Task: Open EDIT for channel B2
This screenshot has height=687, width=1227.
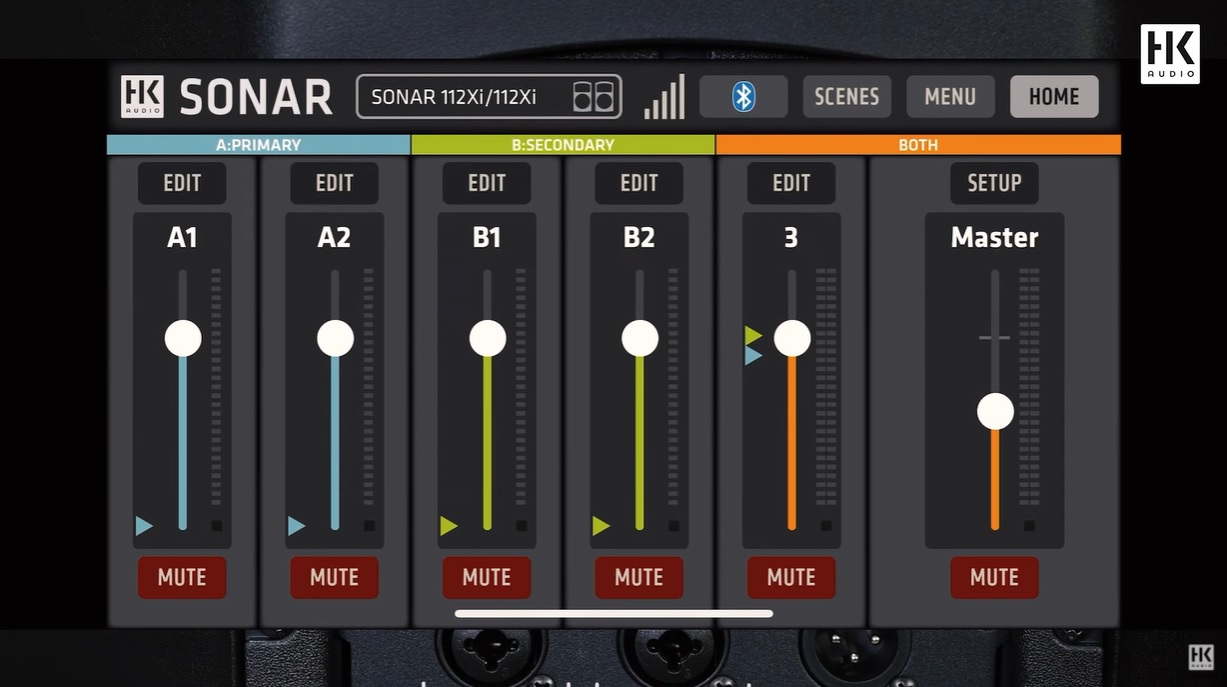Action: click(x=639, y=183)
